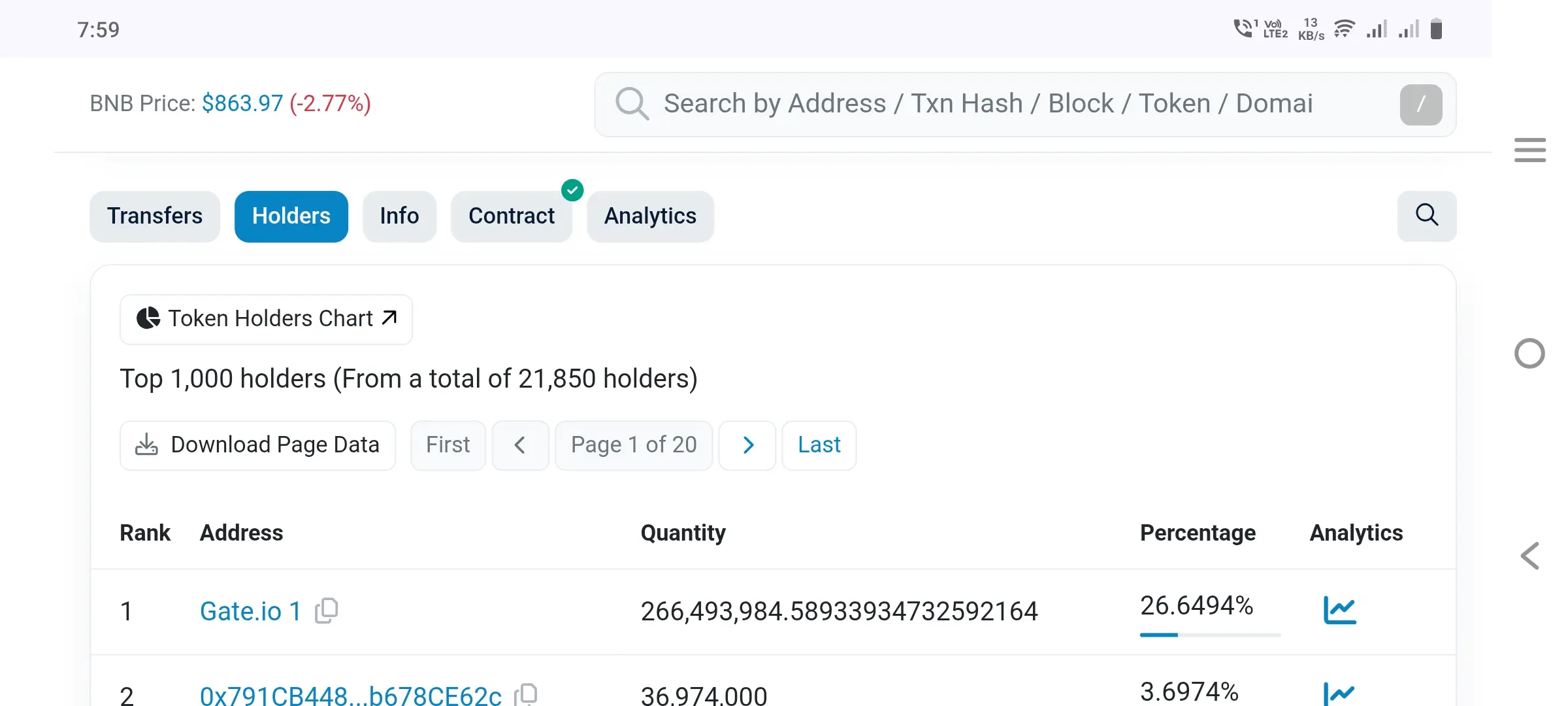
Task: Click the Address column header
Action: pos(242,533)
